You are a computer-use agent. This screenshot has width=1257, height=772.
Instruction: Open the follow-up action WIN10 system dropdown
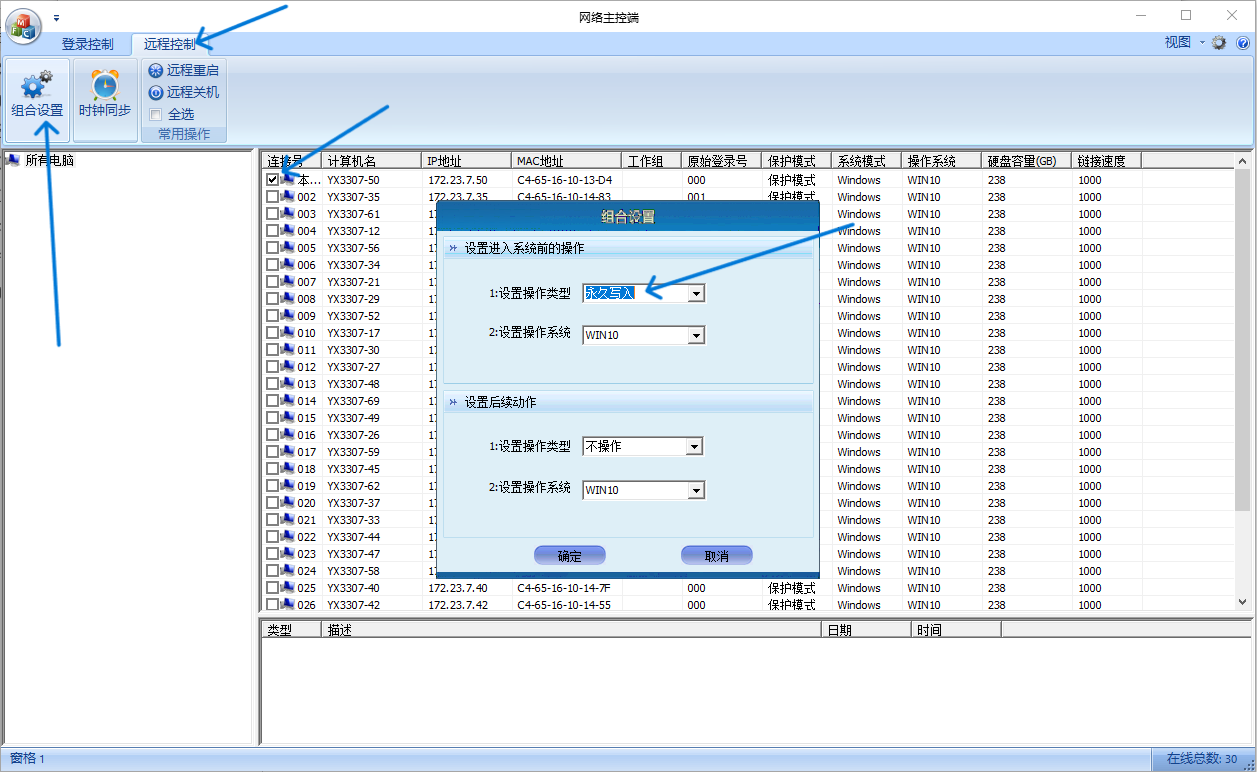coord(696,490)
